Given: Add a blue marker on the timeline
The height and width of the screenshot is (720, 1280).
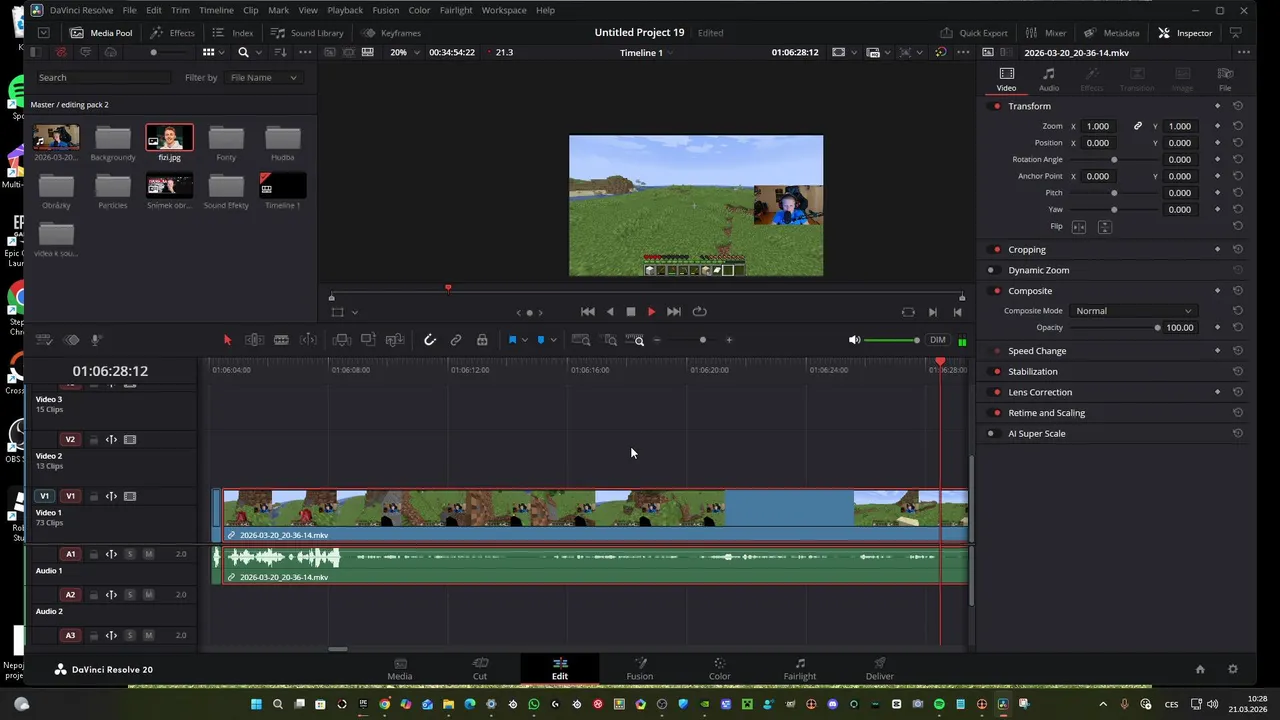Looking at the screenshot, I should pyautogui.click(x=541, y=340).
